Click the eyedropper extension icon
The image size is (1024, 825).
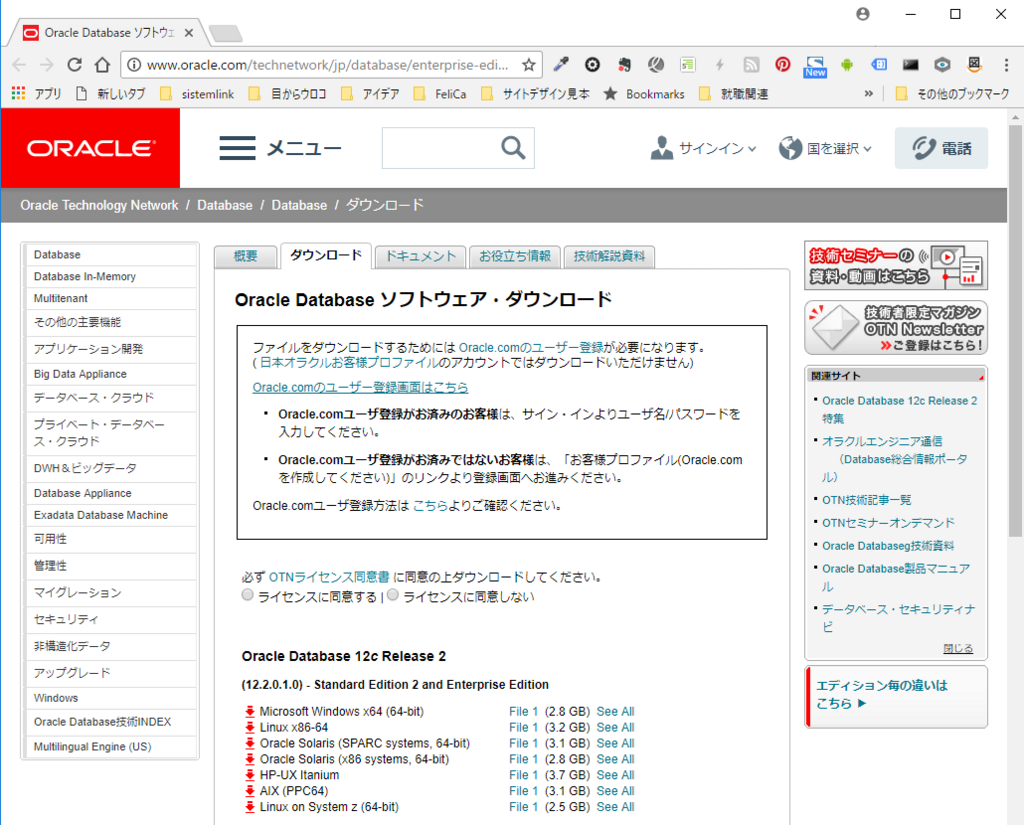point(561,64)
